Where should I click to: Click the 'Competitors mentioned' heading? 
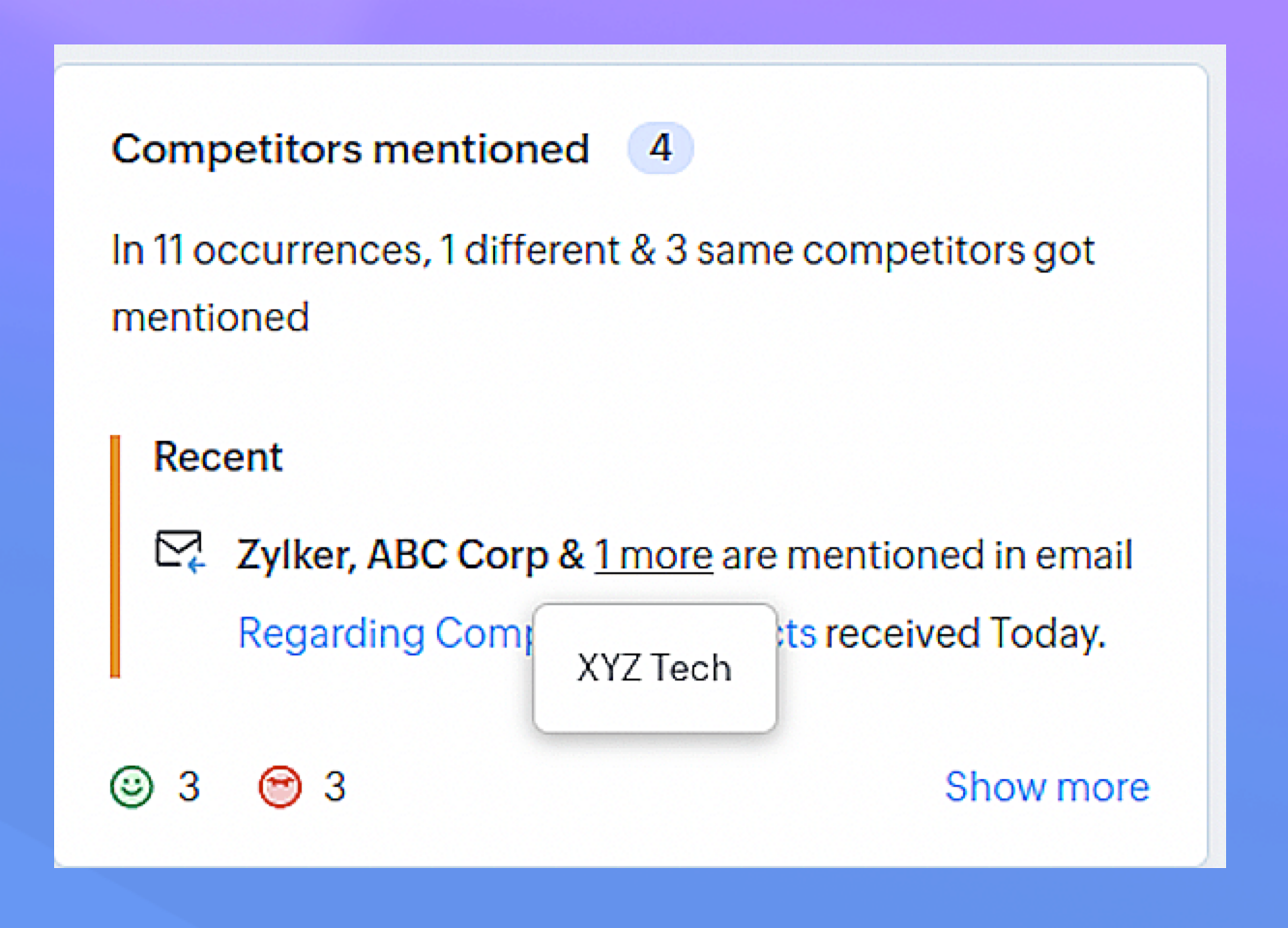coord(350,149)
